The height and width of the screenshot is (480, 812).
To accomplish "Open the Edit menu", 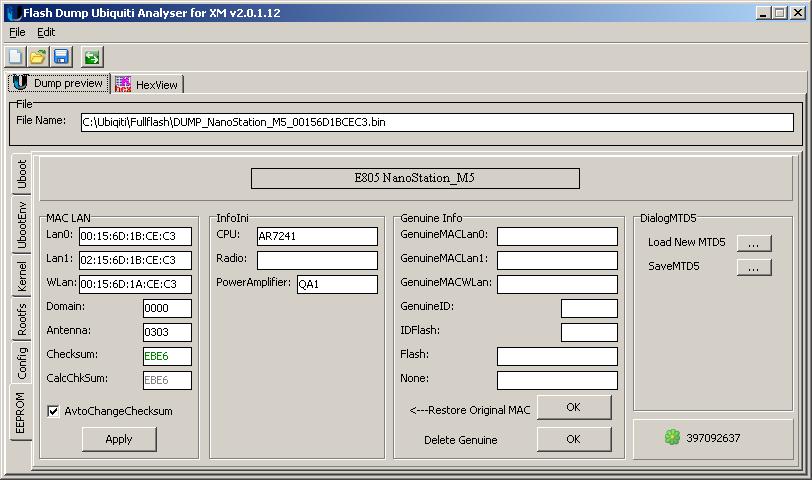I will 46,32.
